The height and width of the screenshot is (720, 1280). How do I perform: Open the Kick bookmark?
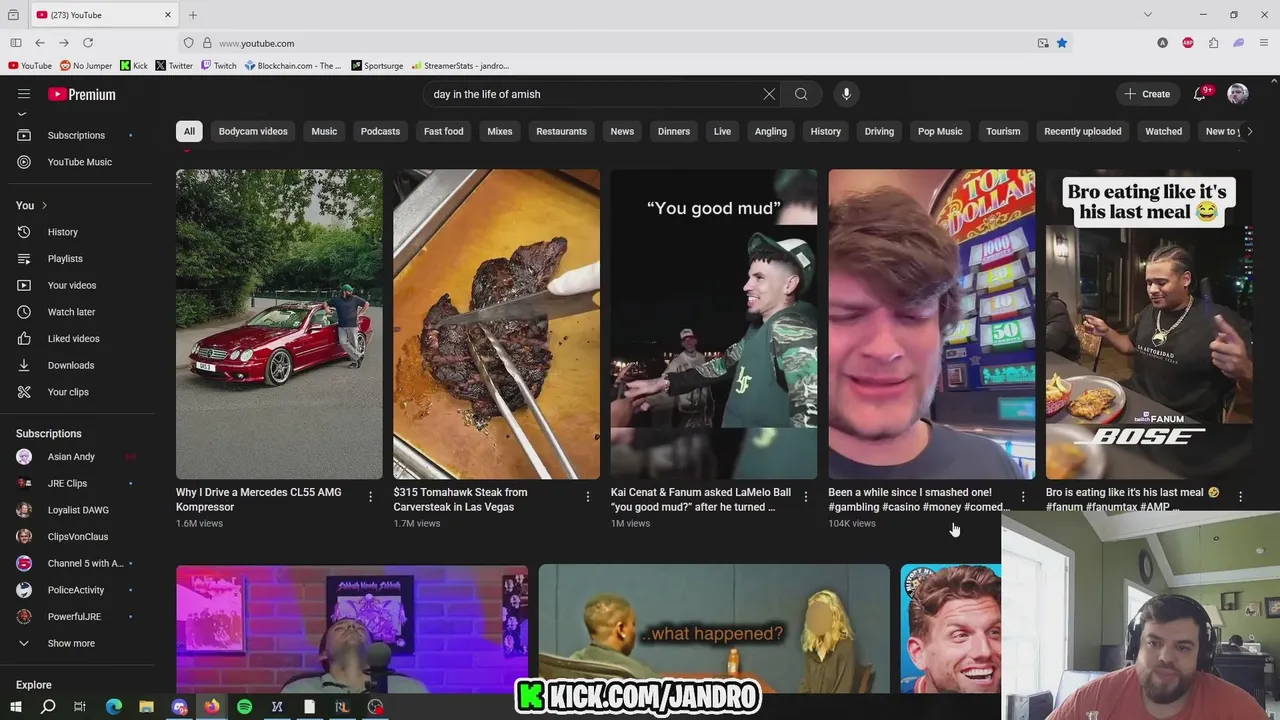pyautogui.click(x=133, y=66)
